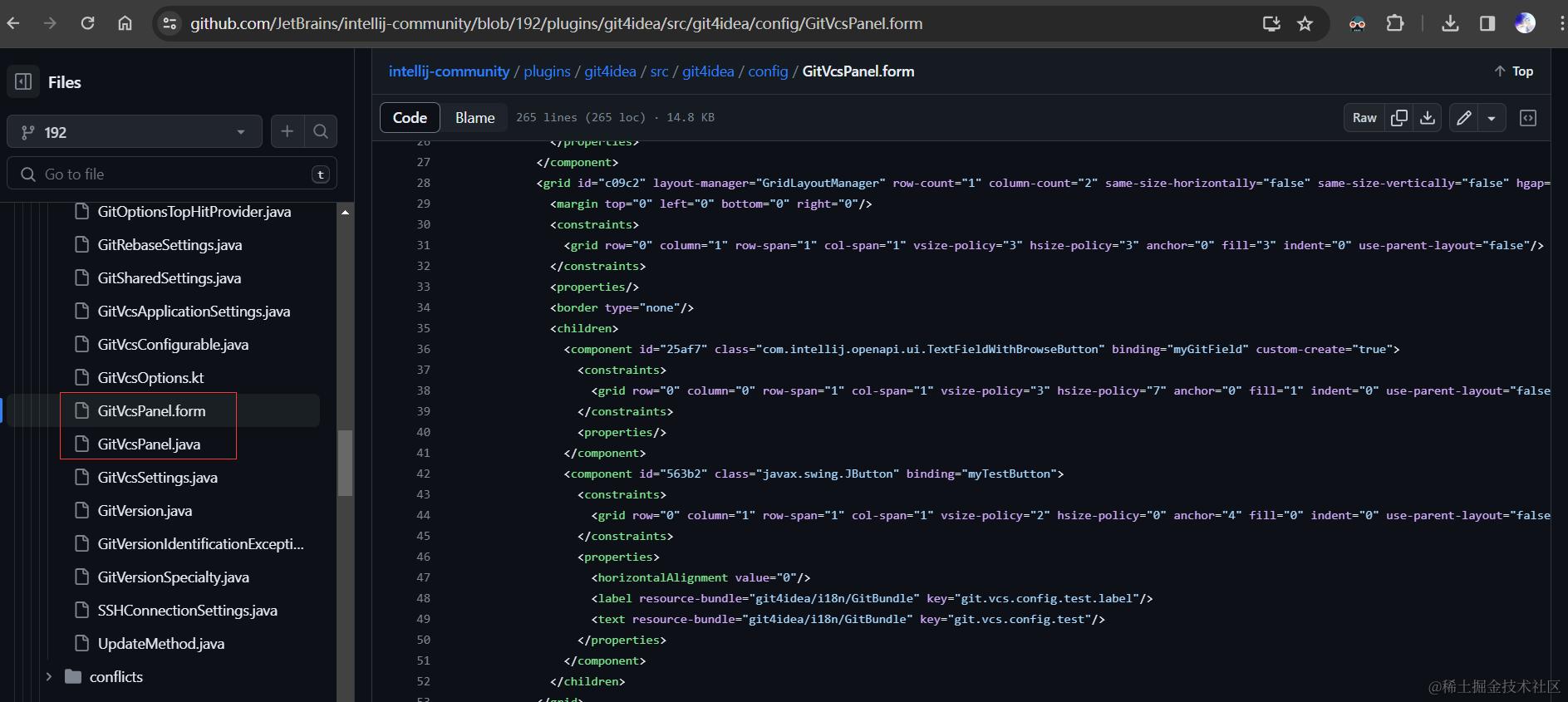Open the symbols panel
1568x702 pixels.
click(1528, 118)
